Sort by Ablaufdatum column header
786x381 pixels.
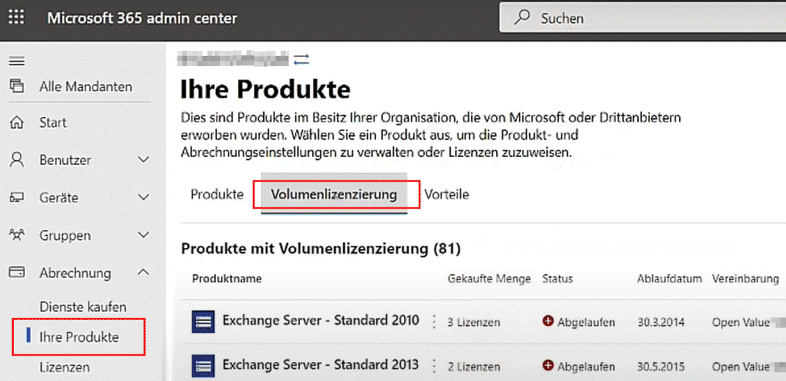[669, 279]
